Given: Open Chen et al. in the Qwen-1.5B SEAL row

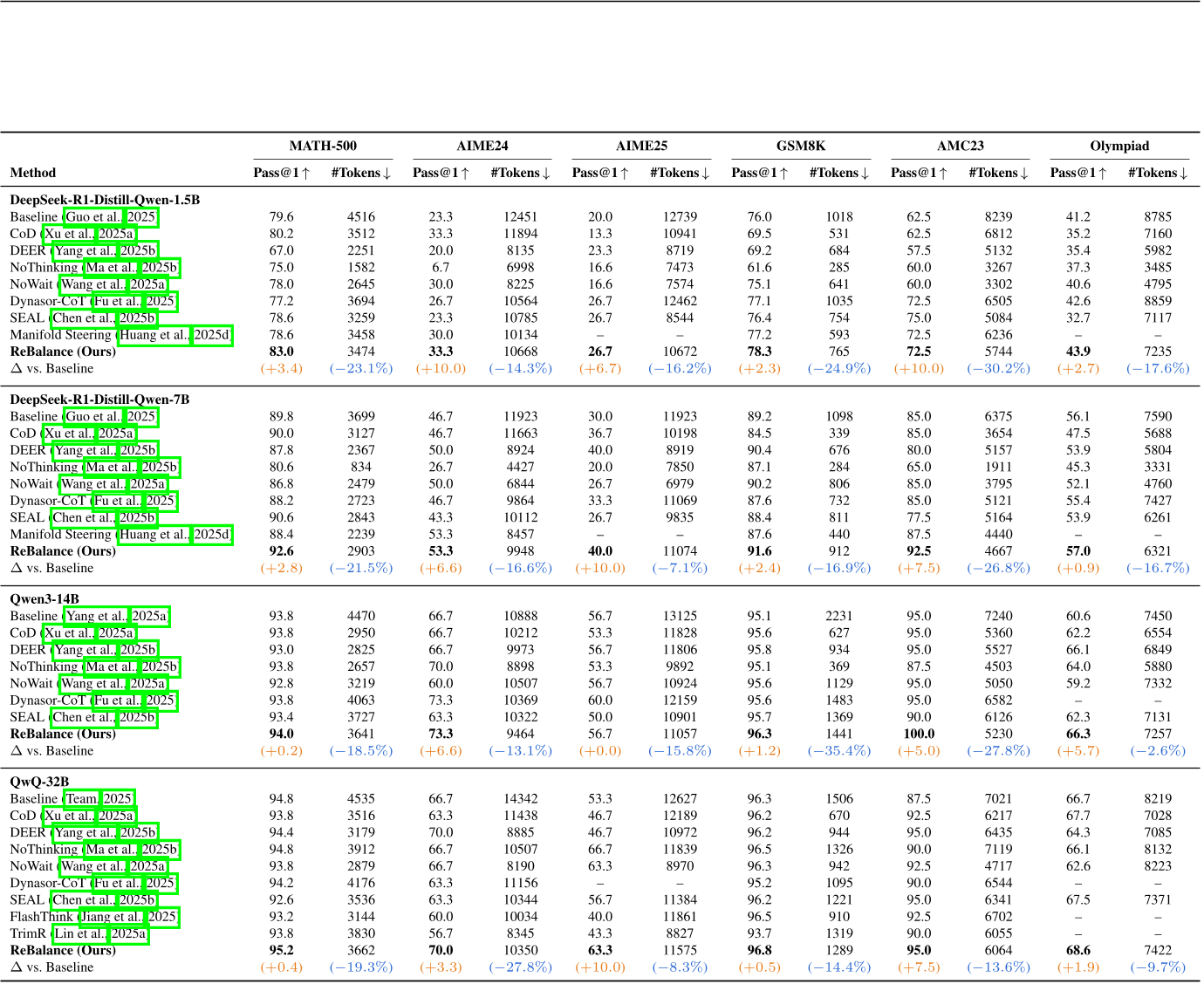Looking at the screenshot, I should (x=81, y=318).
